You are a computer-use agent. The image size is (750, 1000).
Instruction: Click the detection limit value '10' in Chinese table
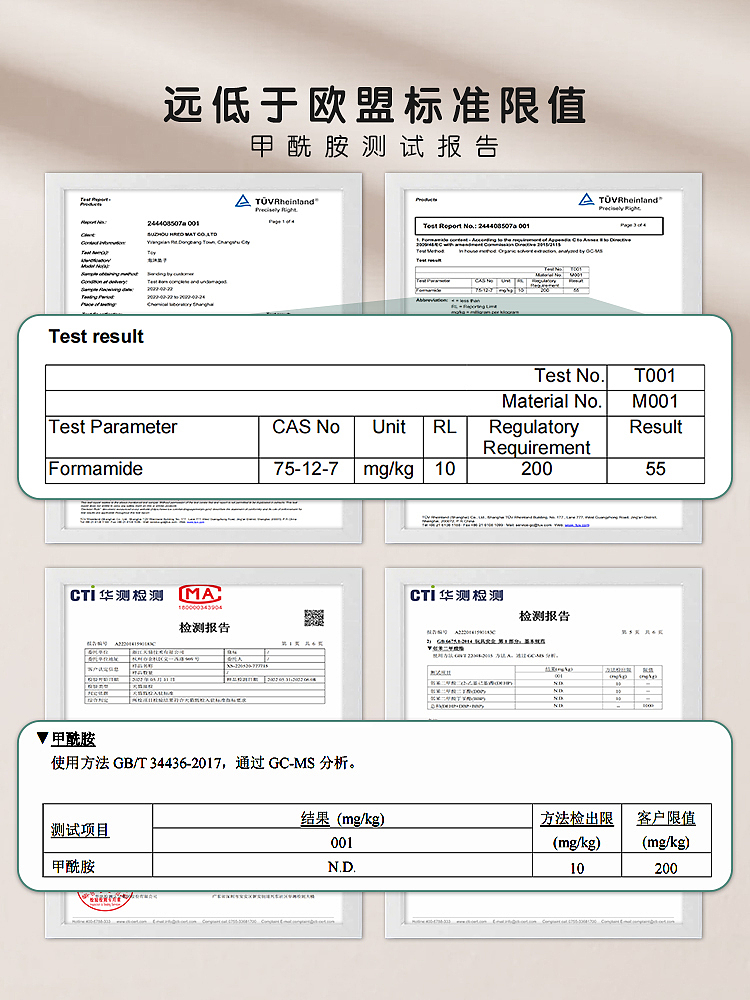pyautogui.click(x=577, y=867)
